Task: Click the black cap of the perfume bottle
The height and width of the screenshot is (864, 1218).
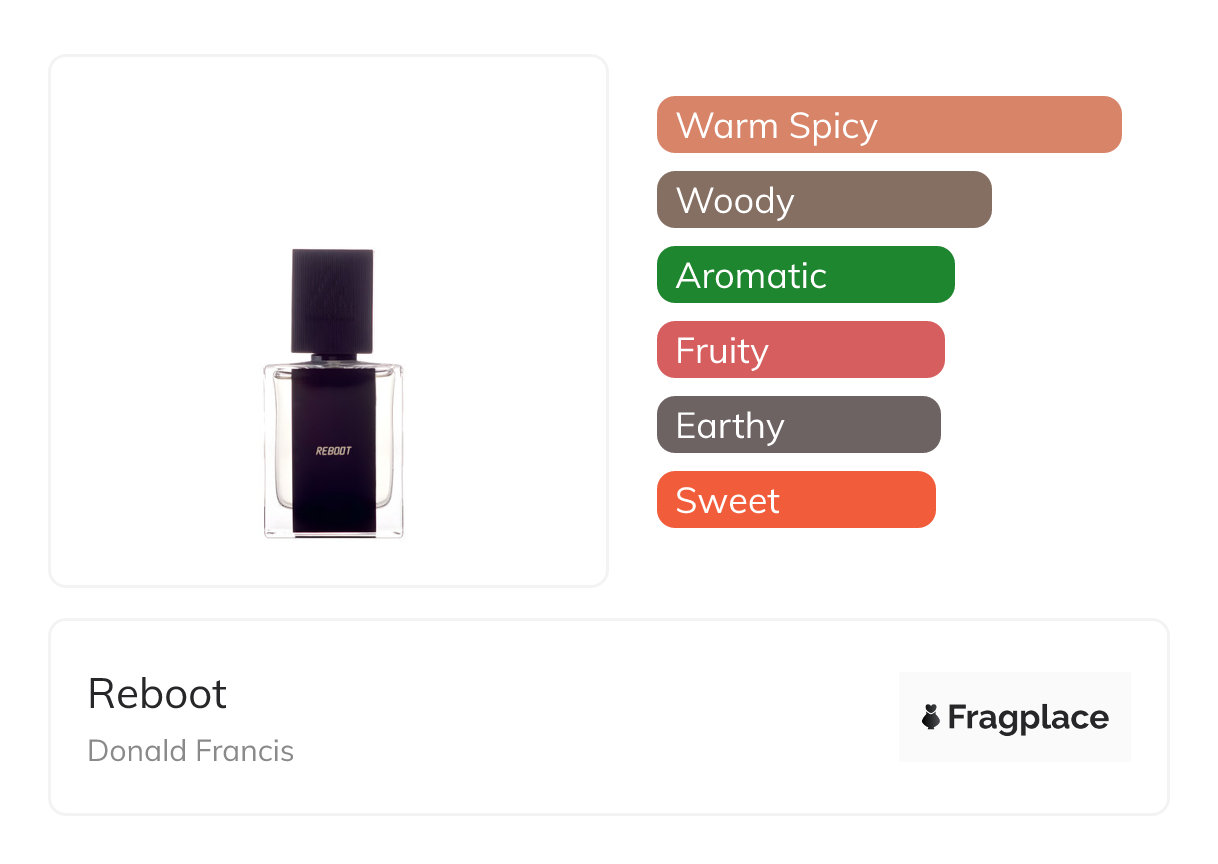Action: tap(333, 300)
